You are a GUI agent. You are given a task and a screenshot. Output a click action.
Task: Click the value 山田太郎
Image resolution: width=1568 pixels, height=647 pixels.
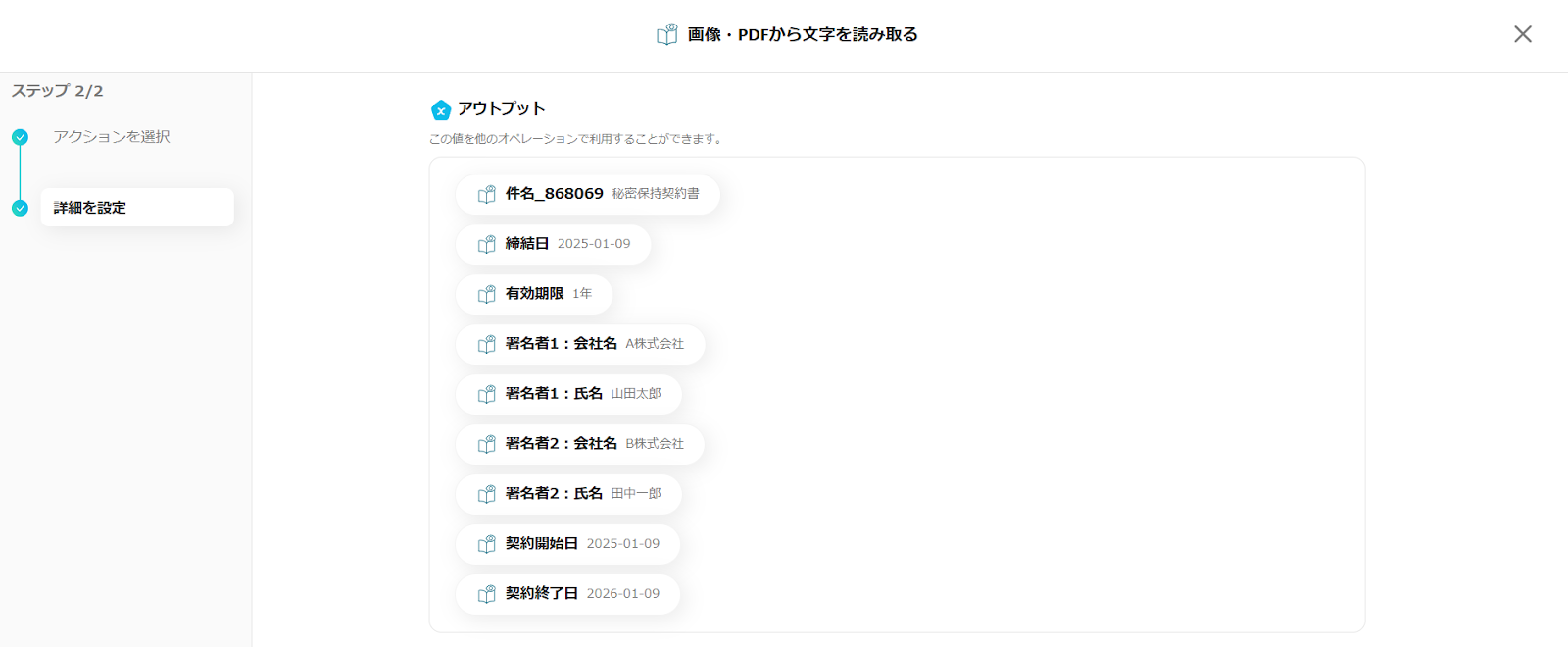click(x=636, y=394)
